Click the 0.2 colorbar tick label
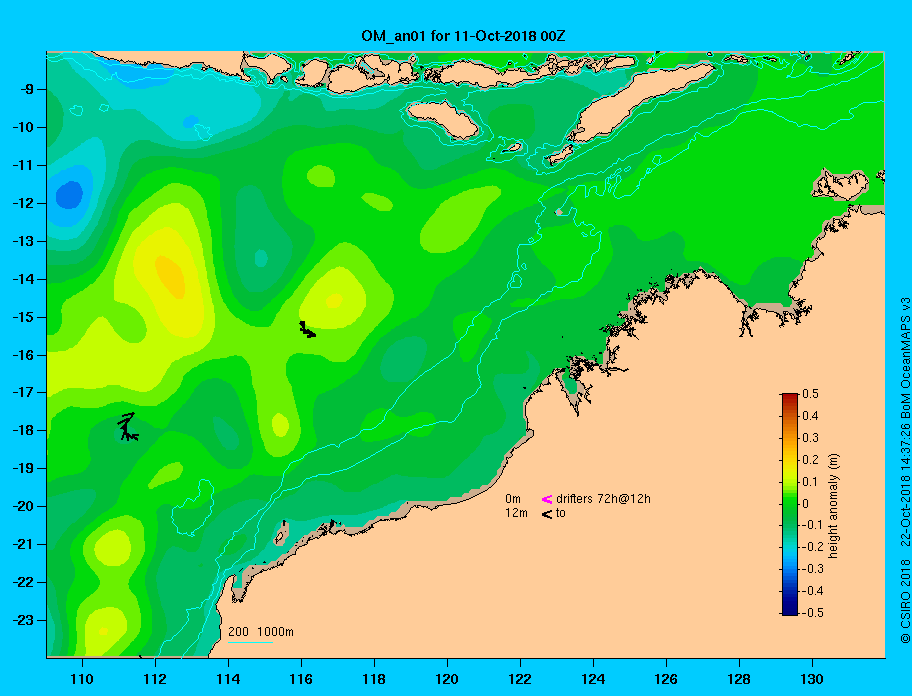 coord(810,460)
